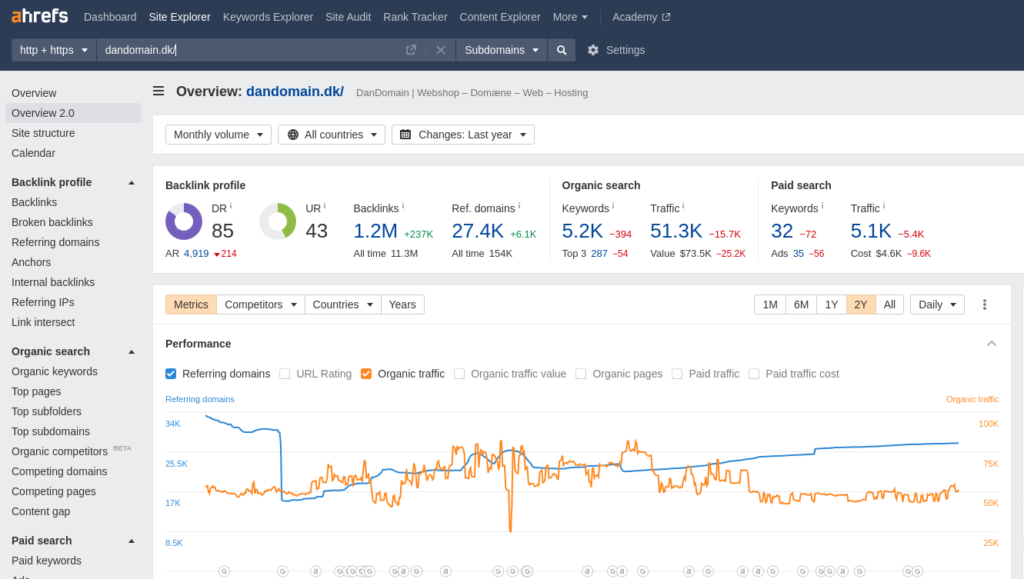The image size is (1024, 579).
Task: Open the chart options kebab menu
Action: point(984,304)
